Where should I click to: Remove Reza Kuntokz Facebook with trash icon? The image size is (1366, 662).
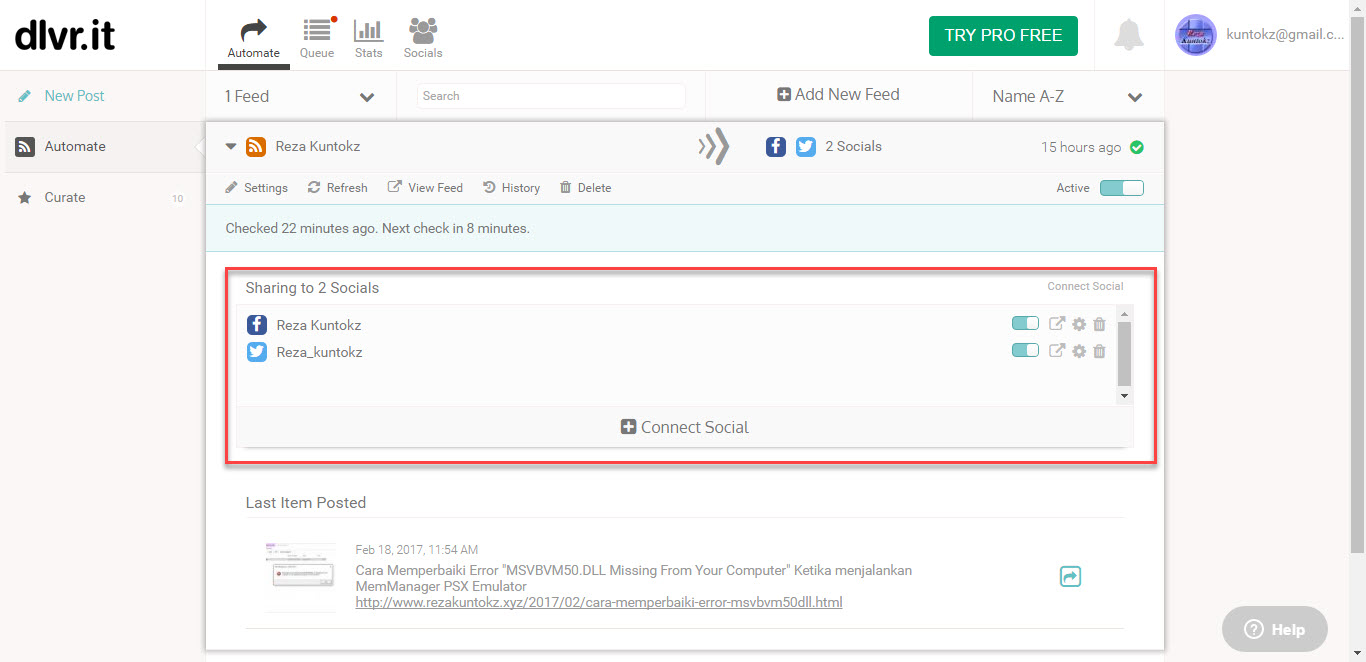click(x=1100, y=324)
